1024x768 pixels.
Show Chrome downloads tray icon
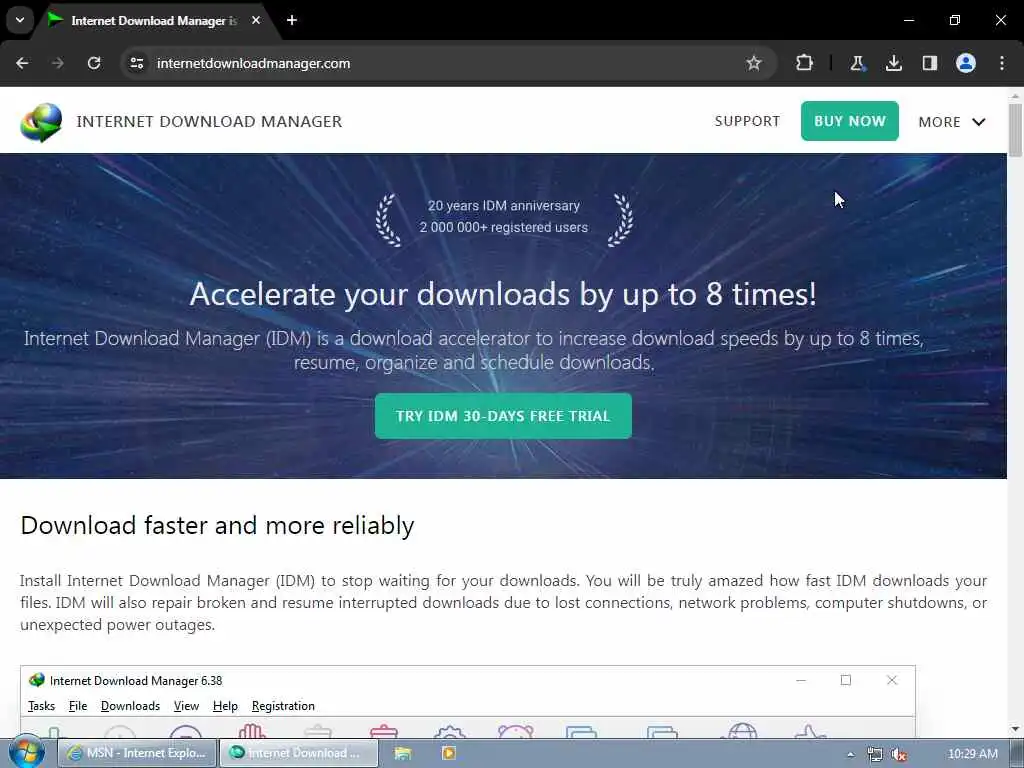coord(893,63)
